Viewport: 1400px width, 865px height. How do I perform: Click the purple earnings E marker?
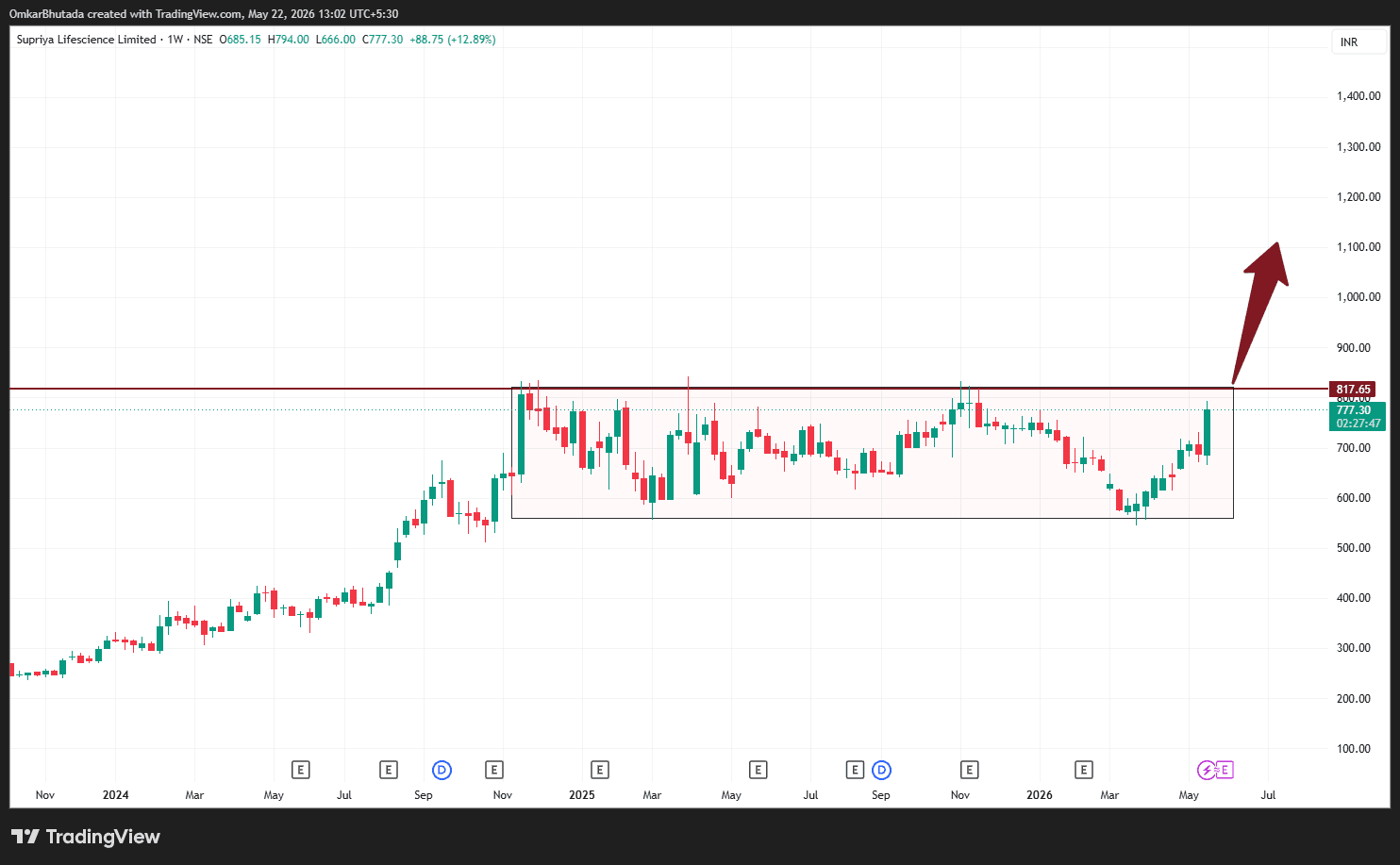click(1225, 771)
